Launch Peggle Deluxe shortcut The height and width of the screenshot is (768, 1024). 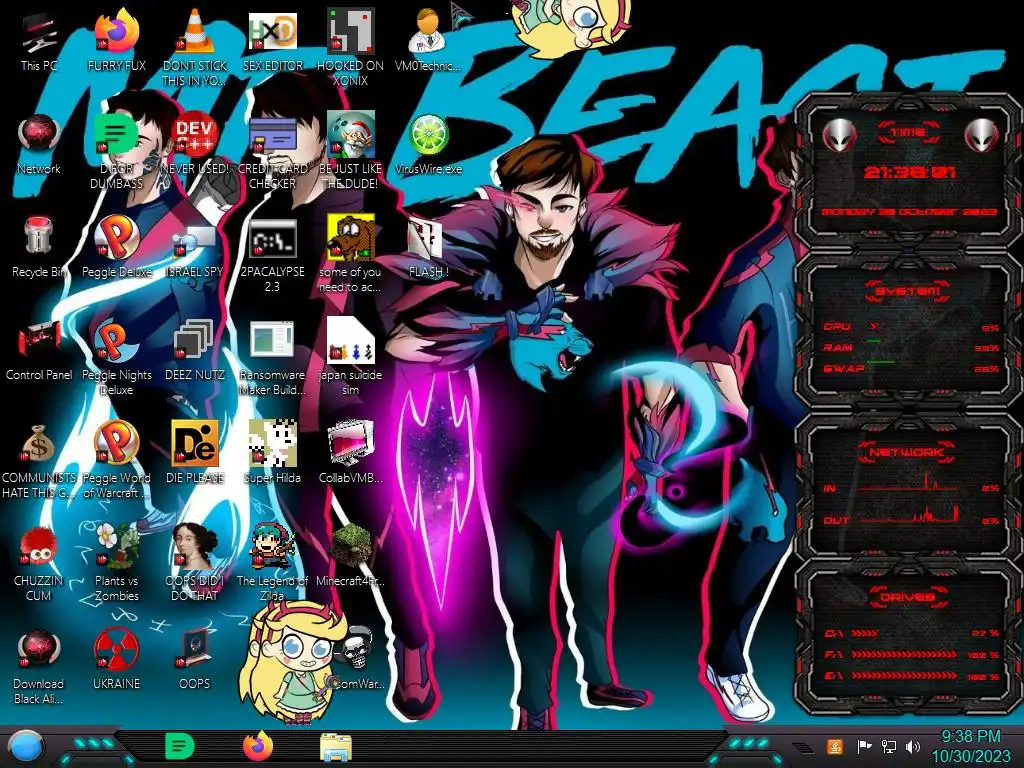tap(117, 236)
